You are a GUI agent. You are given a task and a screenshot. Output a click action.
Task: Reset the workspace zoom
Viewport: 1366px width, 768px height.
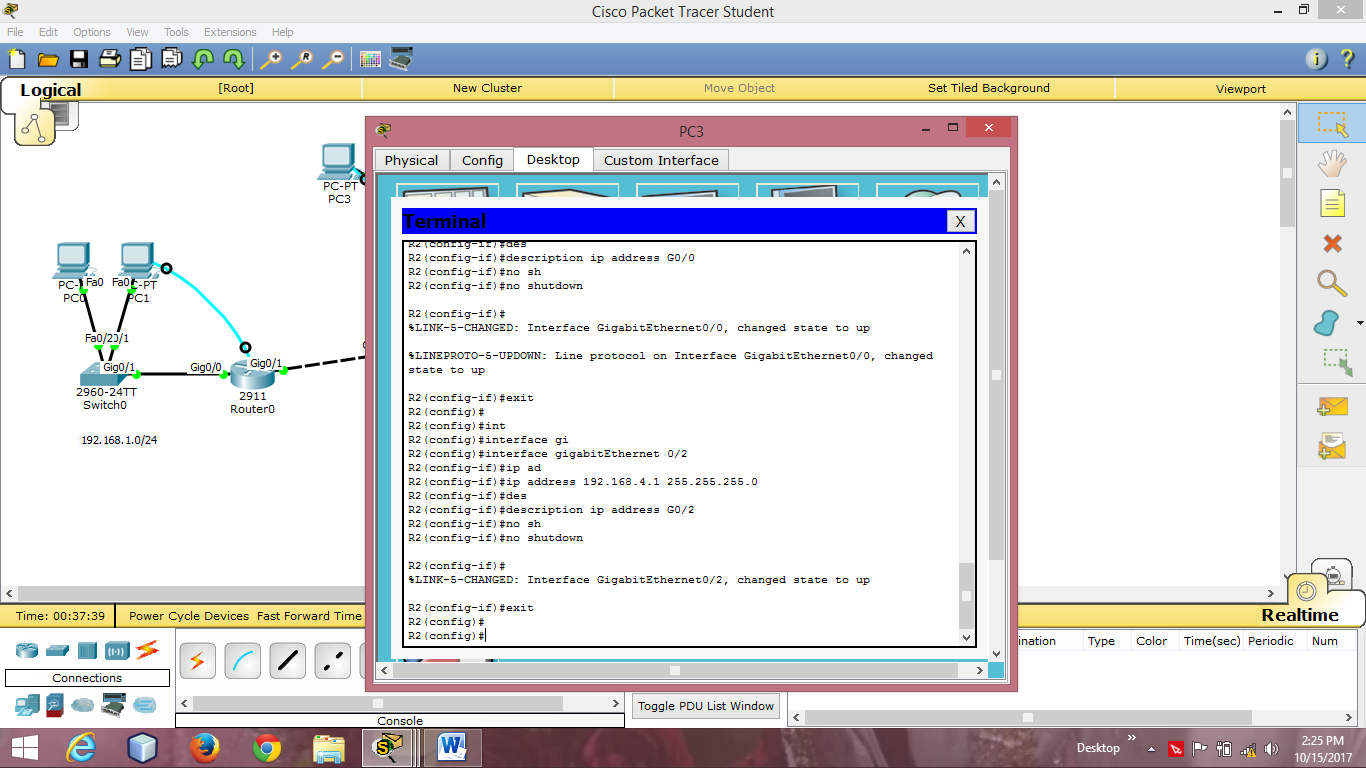(302, 59)
